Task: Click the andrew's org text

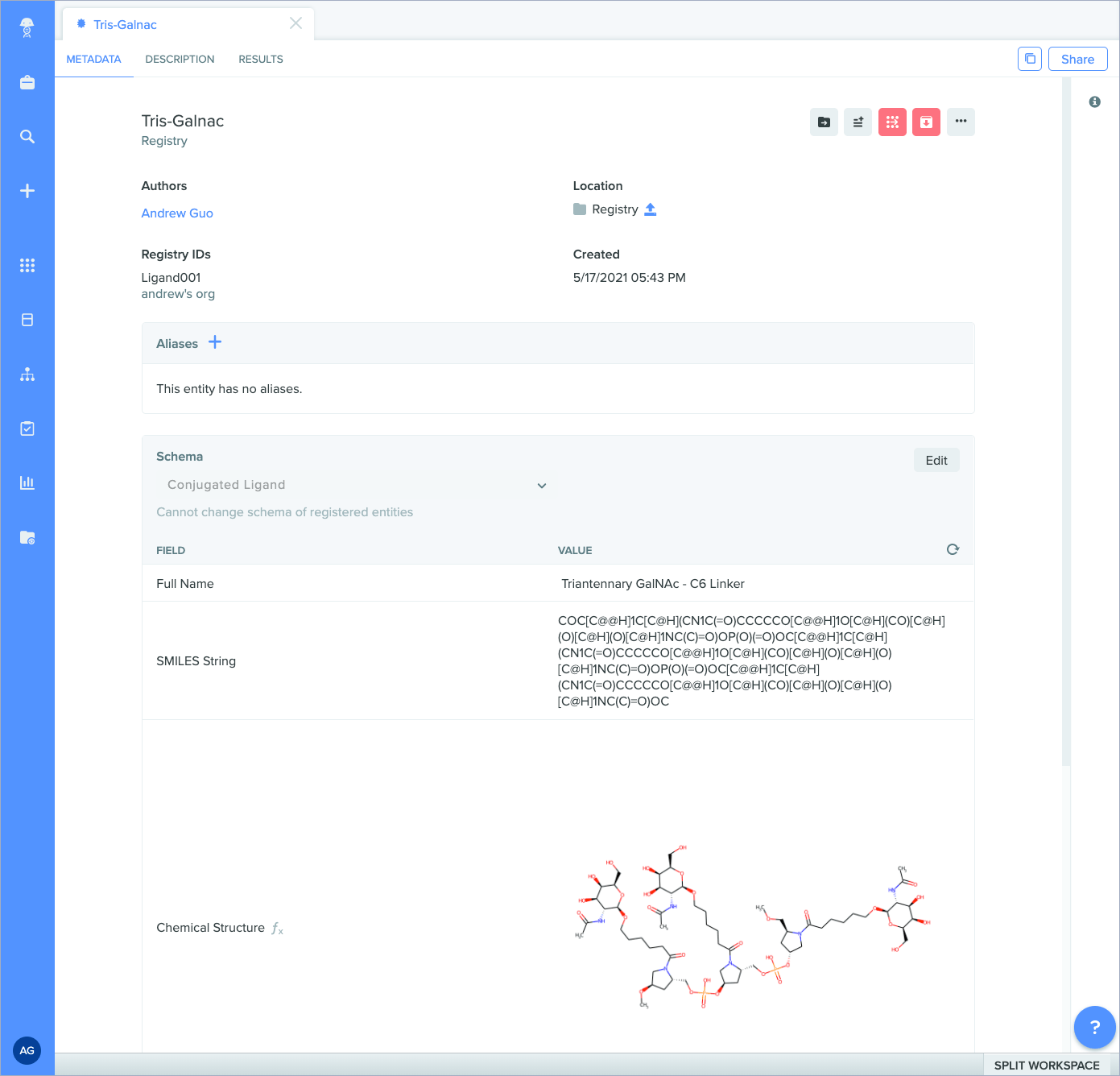Action: click(178, 294)
